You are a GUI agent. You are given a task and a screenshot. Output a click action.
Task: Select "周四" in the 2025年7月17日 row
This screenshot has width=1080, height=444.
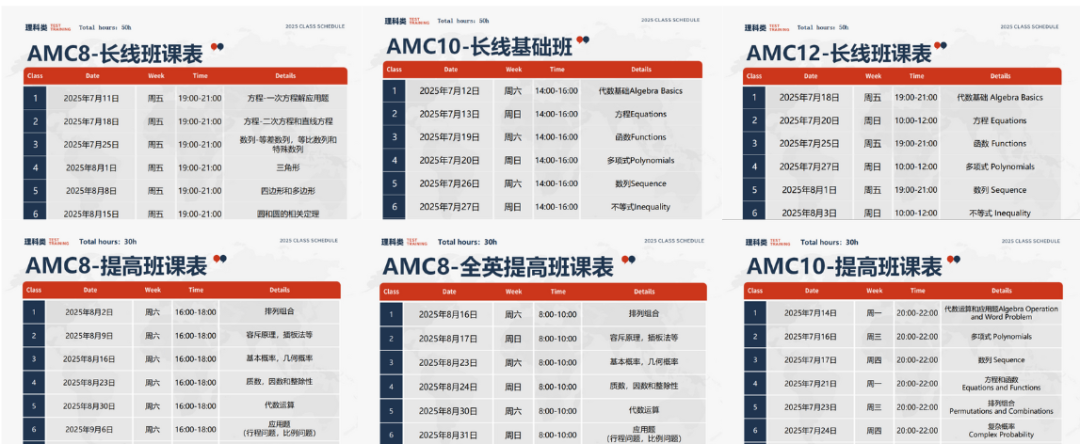875,360
